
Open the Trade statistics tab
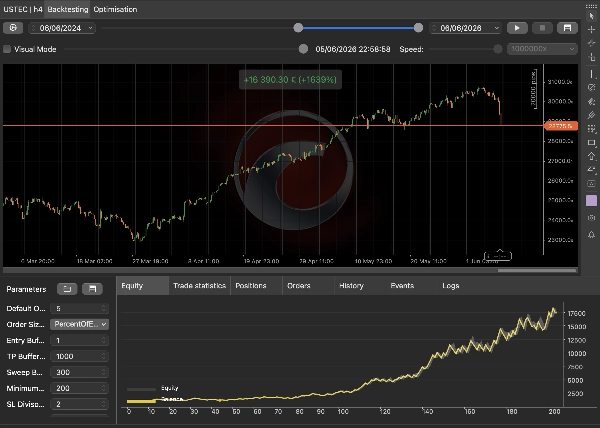pyautogui.click(x=199, y=286)
